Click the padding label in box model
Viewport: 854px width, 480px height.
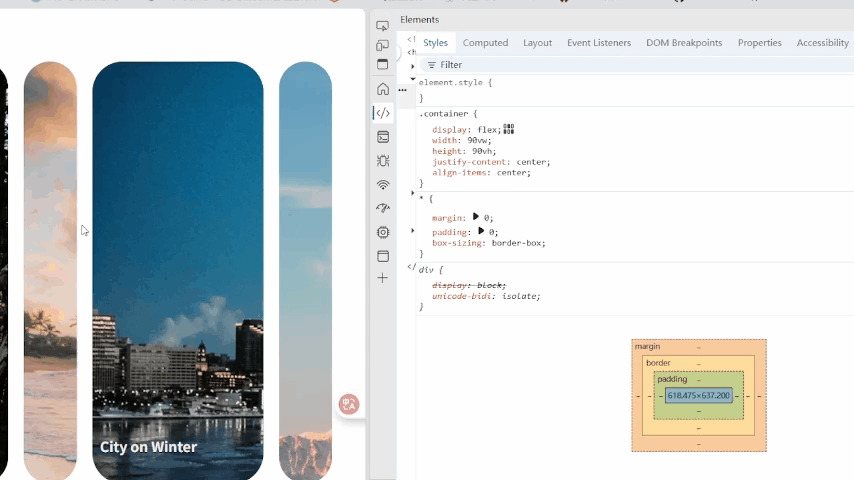(672, 379)
